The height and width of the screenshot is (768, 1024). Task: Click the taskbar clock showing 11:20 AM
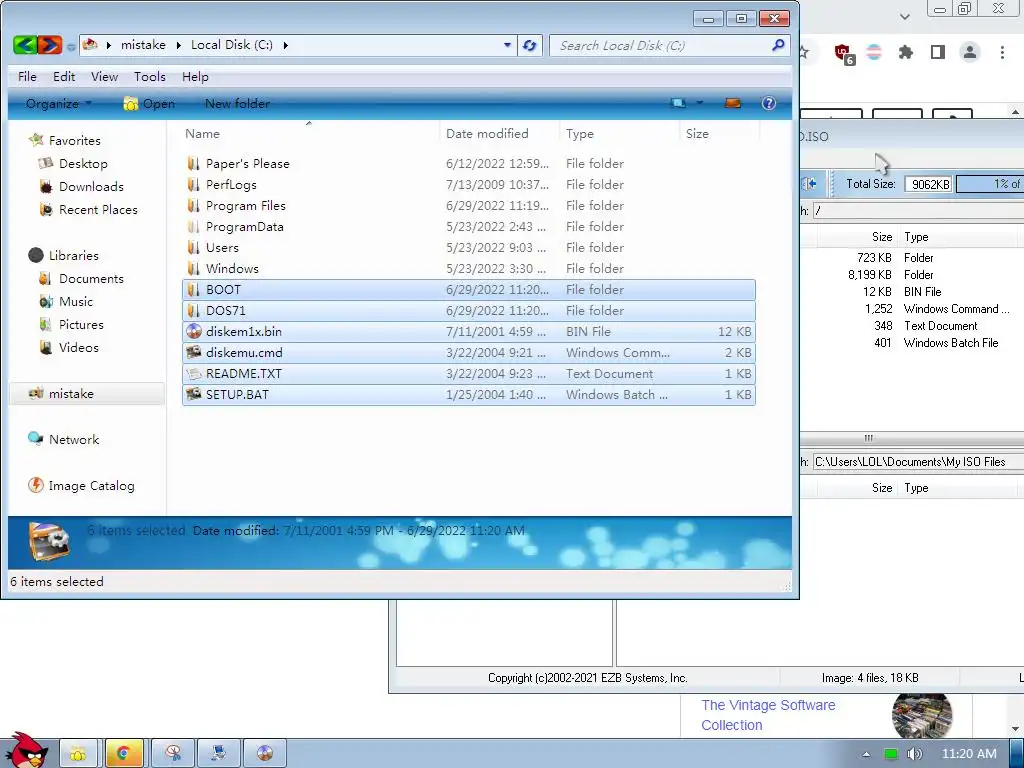(x=969, y=754)
